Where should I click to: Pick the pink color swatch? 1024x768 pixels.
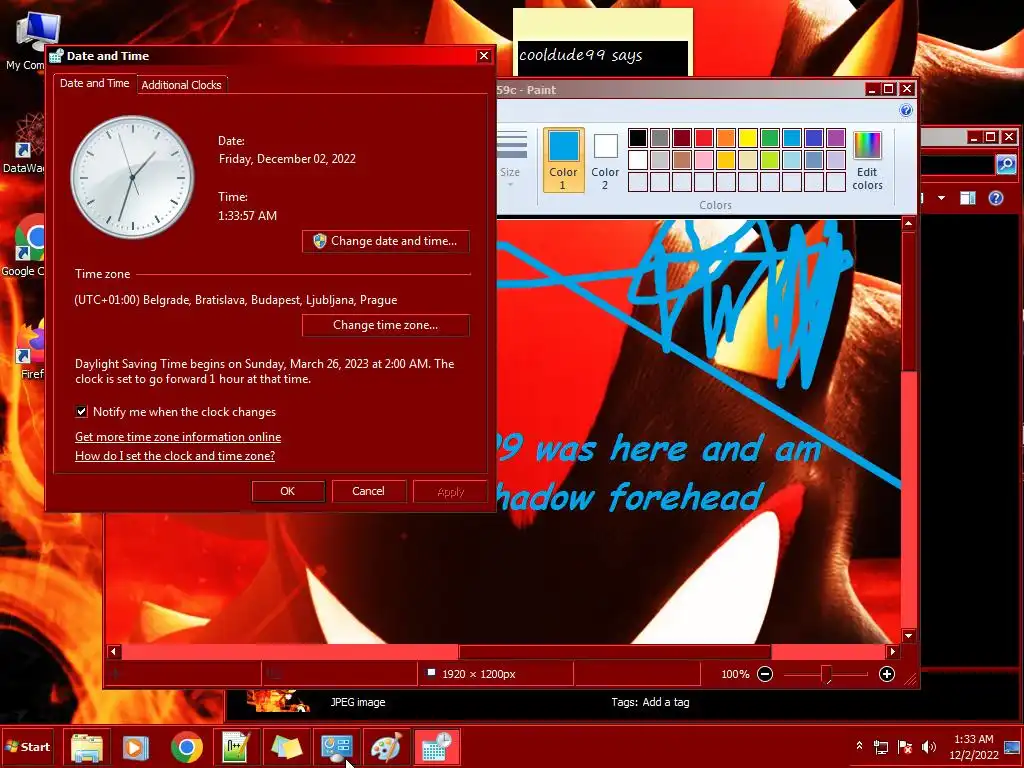[x=704, y=159]
